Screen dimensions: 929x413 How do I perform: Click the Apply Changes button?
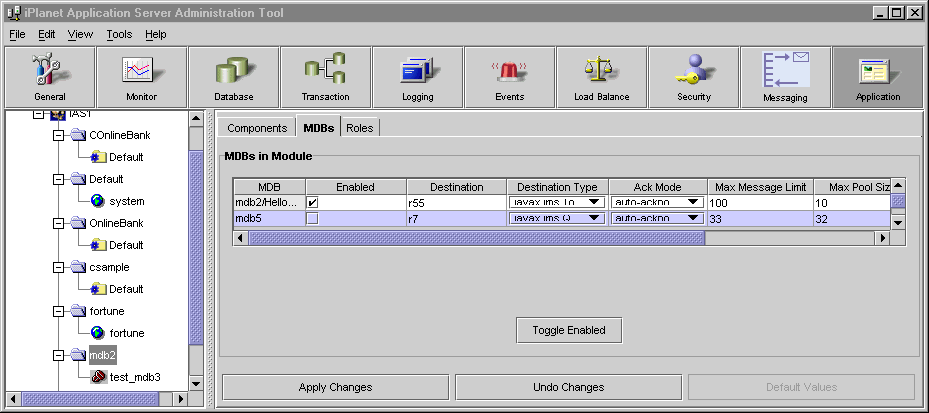tap(335, 387)
